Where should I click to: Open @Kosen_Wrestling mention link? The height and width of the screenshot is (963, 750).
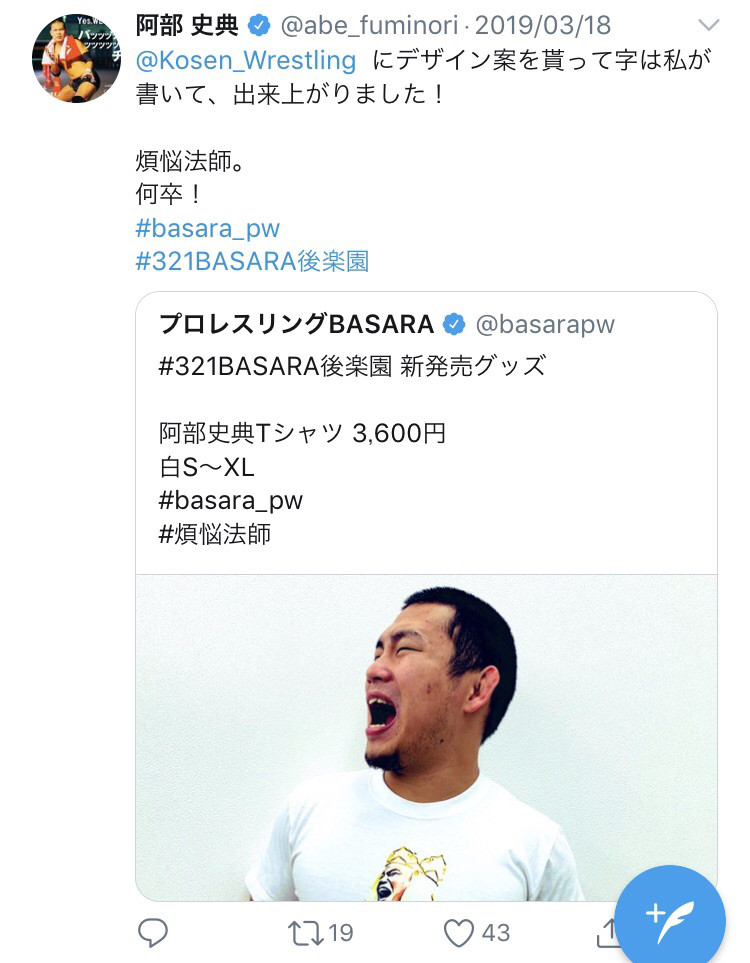tap(246, 60)
